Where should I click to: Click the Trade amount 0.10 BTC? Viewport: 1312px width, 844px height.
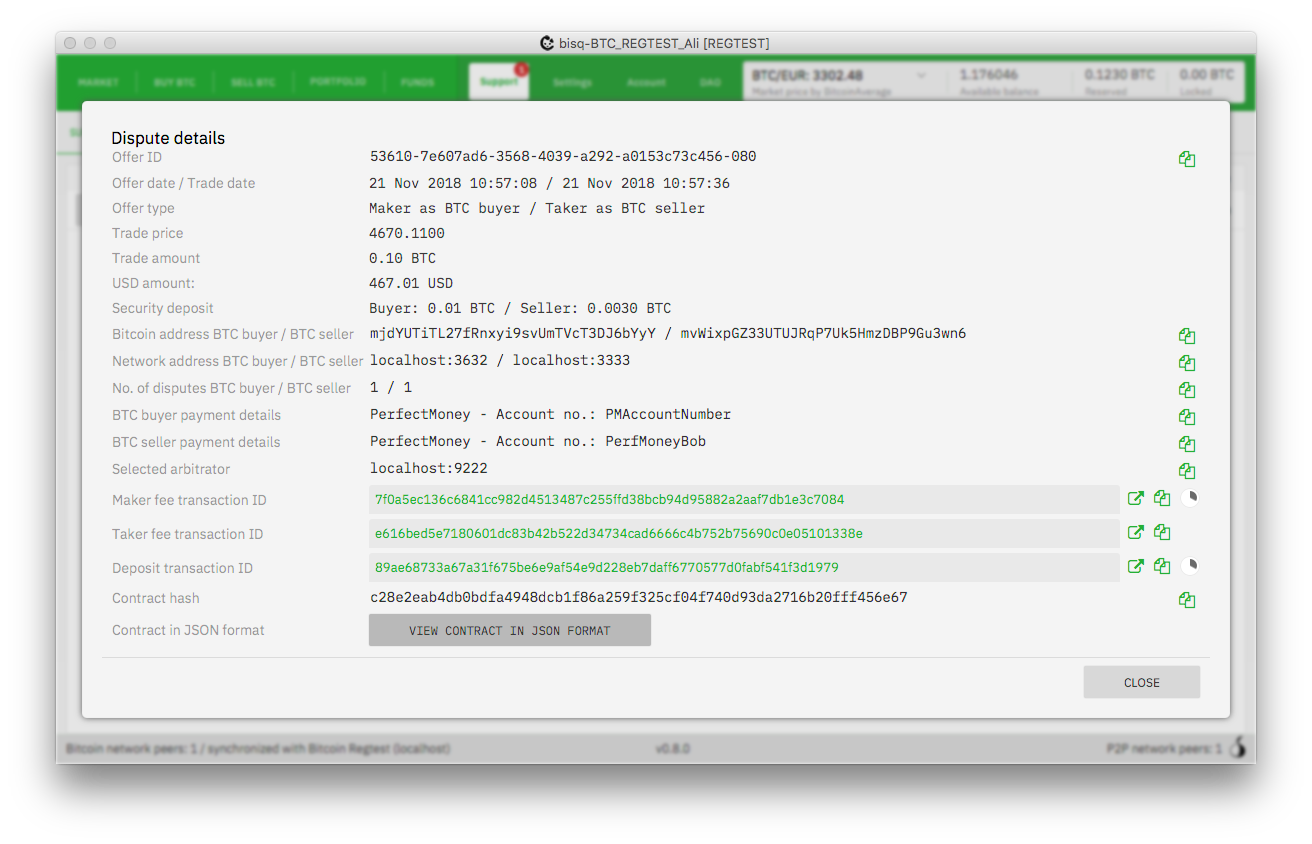pyautogui.click(x=403, y=258)
